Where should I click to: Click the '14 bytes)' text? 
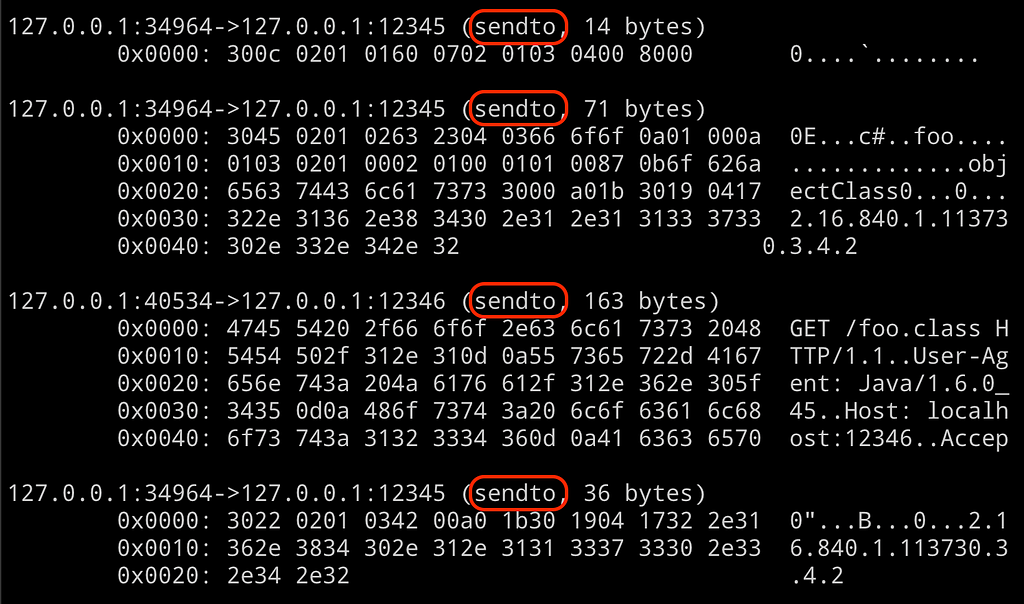point(645,27)
